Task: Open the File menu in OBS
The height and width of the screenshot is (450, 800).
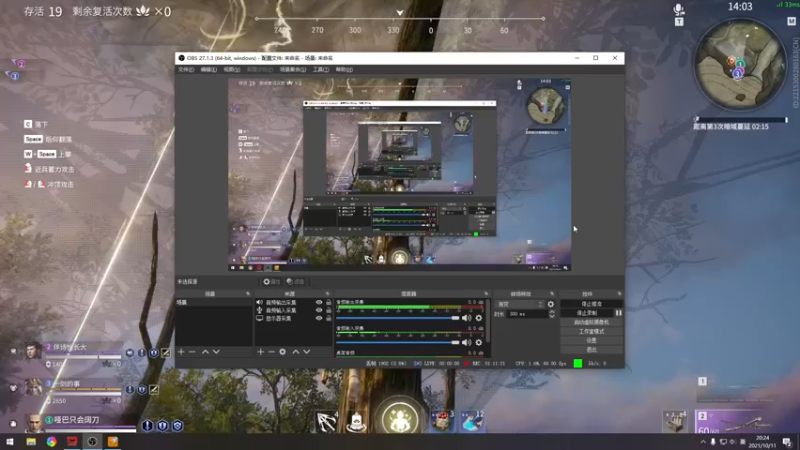Action: coord(186,69)
